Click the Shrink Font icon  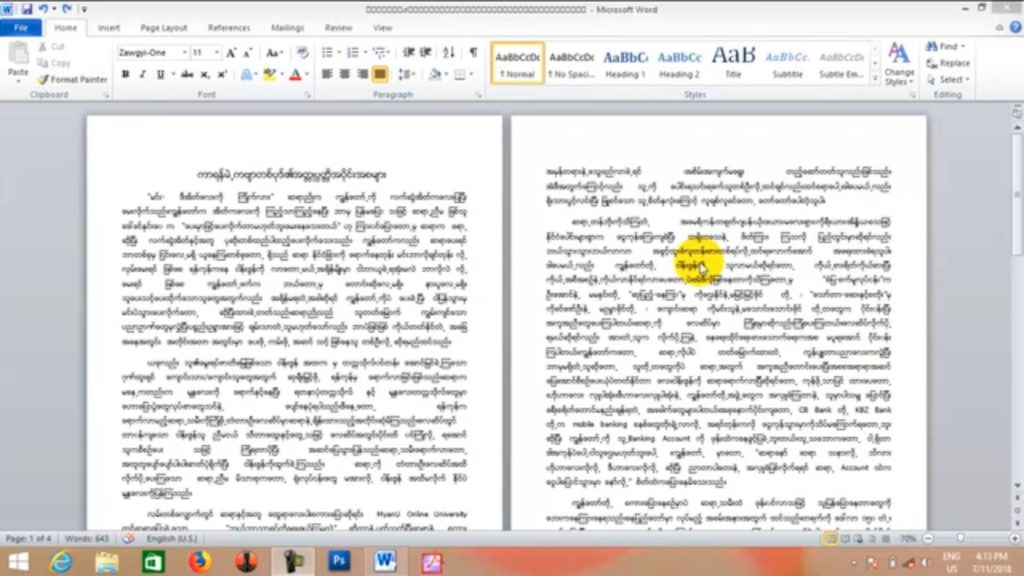(248, 53)
